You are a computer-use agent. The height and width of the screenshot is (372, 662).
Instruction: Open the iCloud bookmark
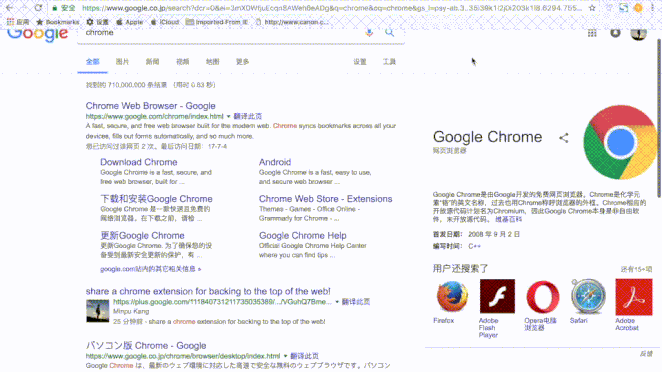165,22
